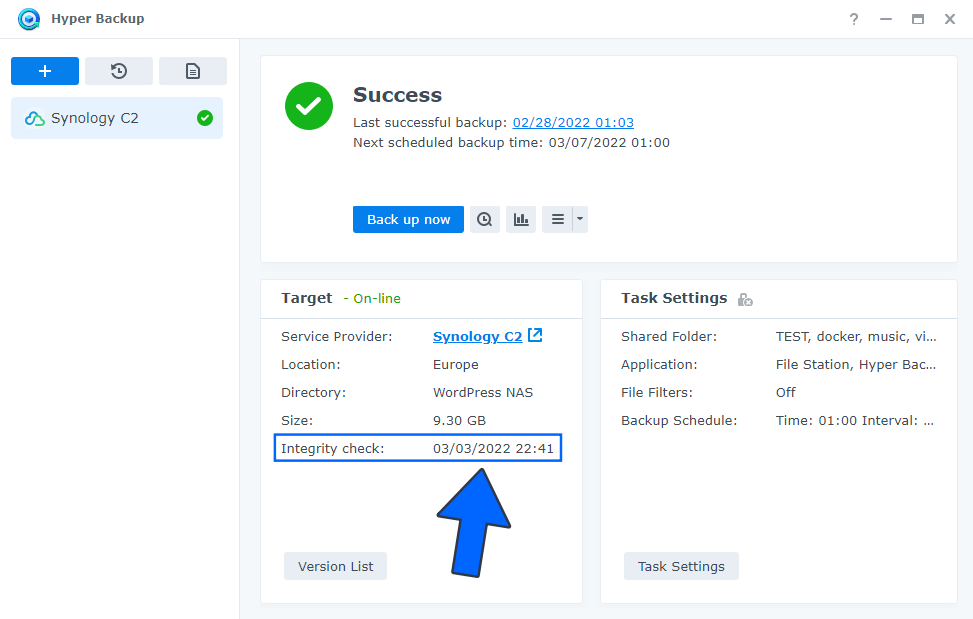Screen dimensions: 973x619
Task: Click the Hyper Backup app logo
Action: [x=29, y=19]
